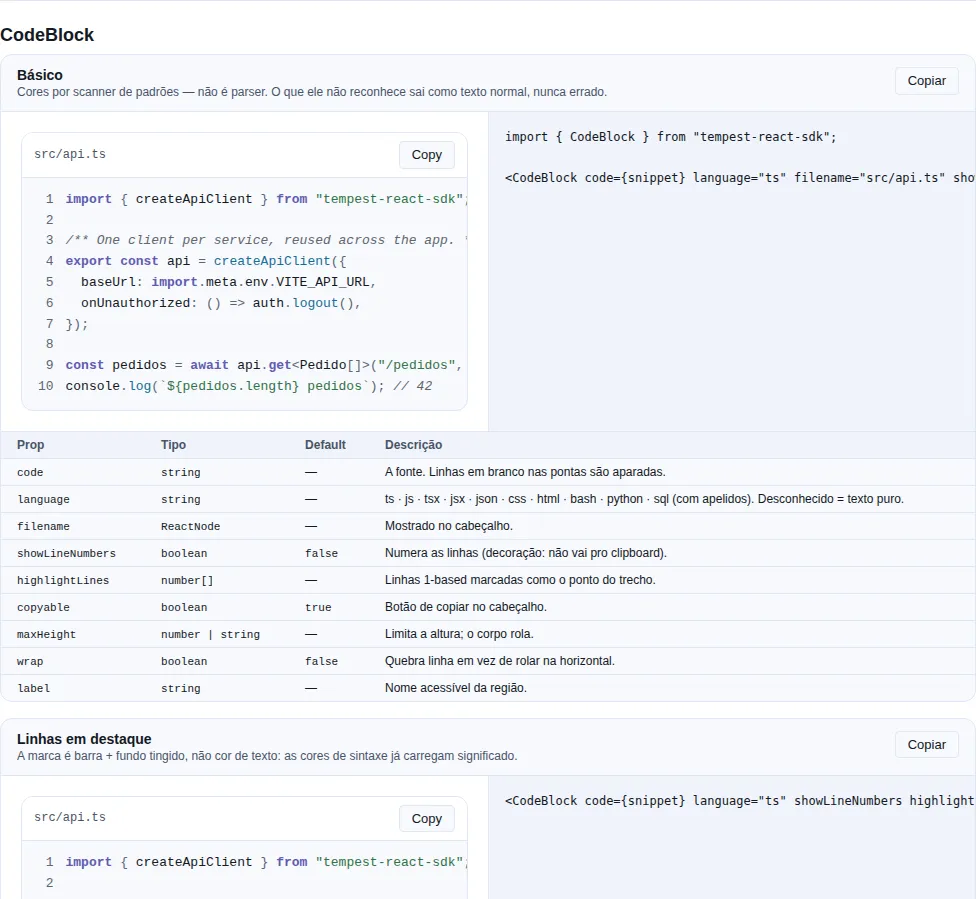Click the 'Linhas 1-based marcadas' description

[520, 580]
